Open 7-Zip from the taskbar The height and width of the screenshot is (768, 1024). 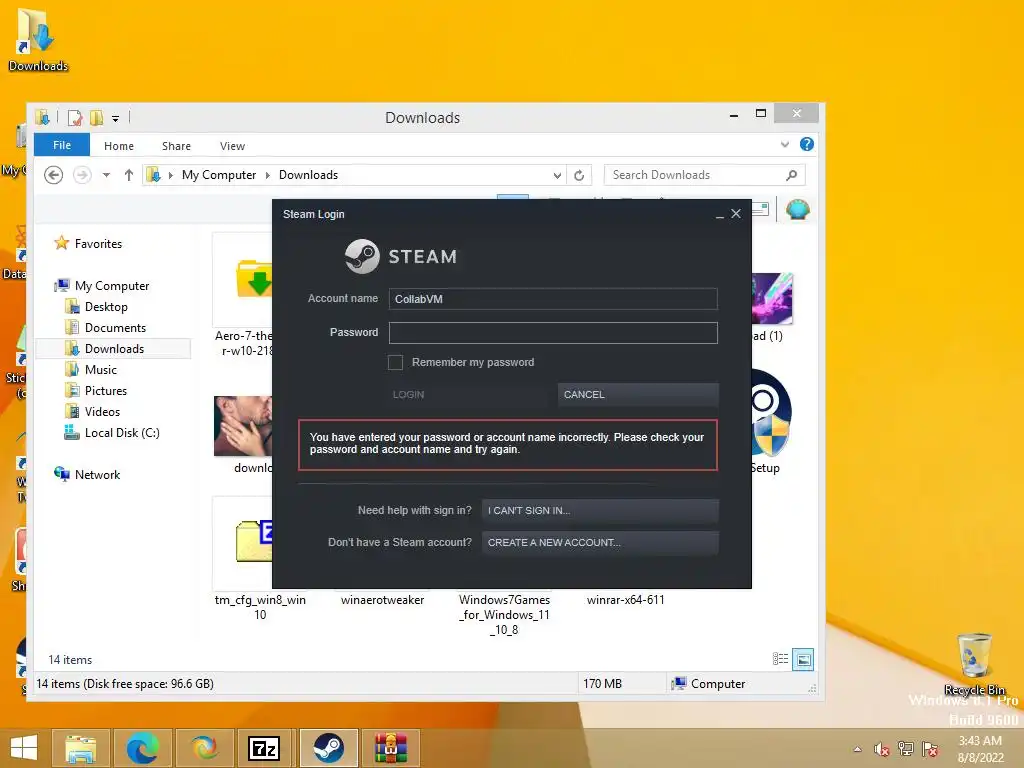click(264, 748)
